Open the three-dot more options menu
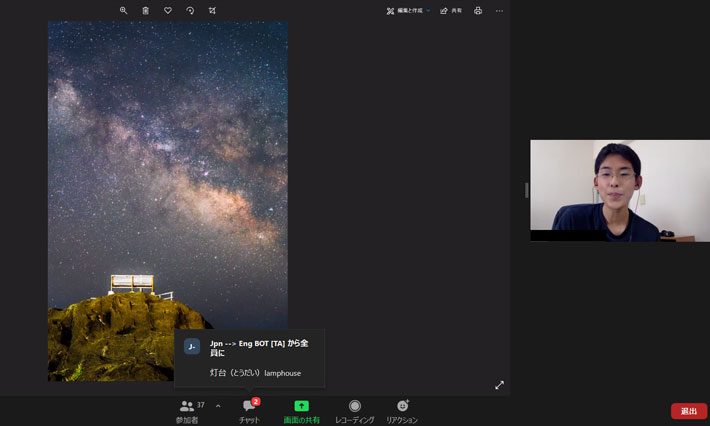 click(500, 10)
